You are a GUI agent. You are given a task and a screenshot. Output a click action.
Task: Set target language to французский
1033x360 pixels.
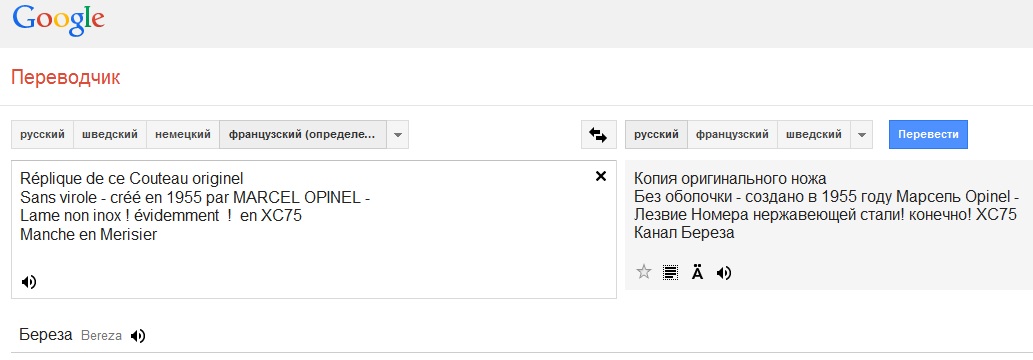pyautogui.click(x=733, y=135)
